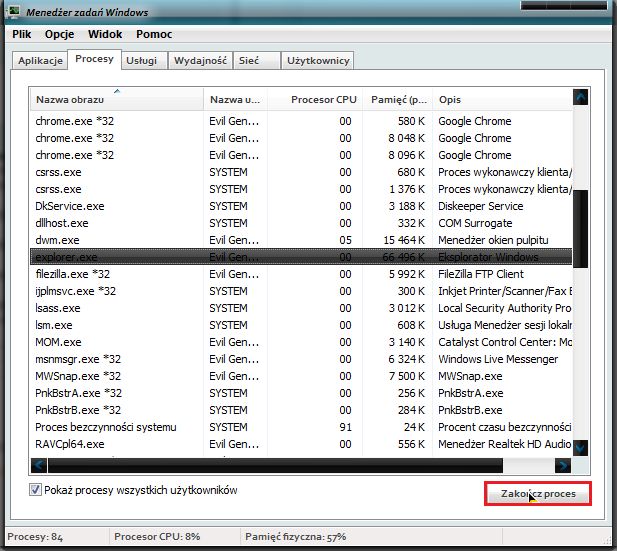Click the vertical scrollbar thumb
617x551 pixels.
(x=580, y=229)
